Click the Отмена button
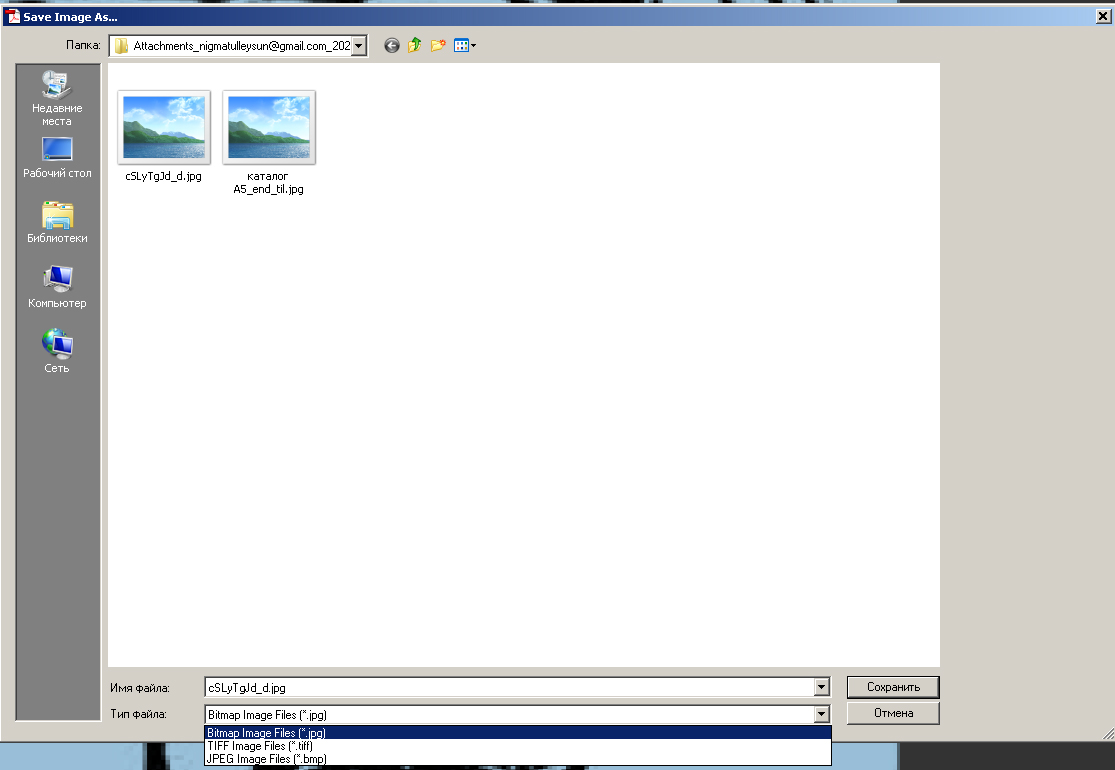 [x=892, y=713]
